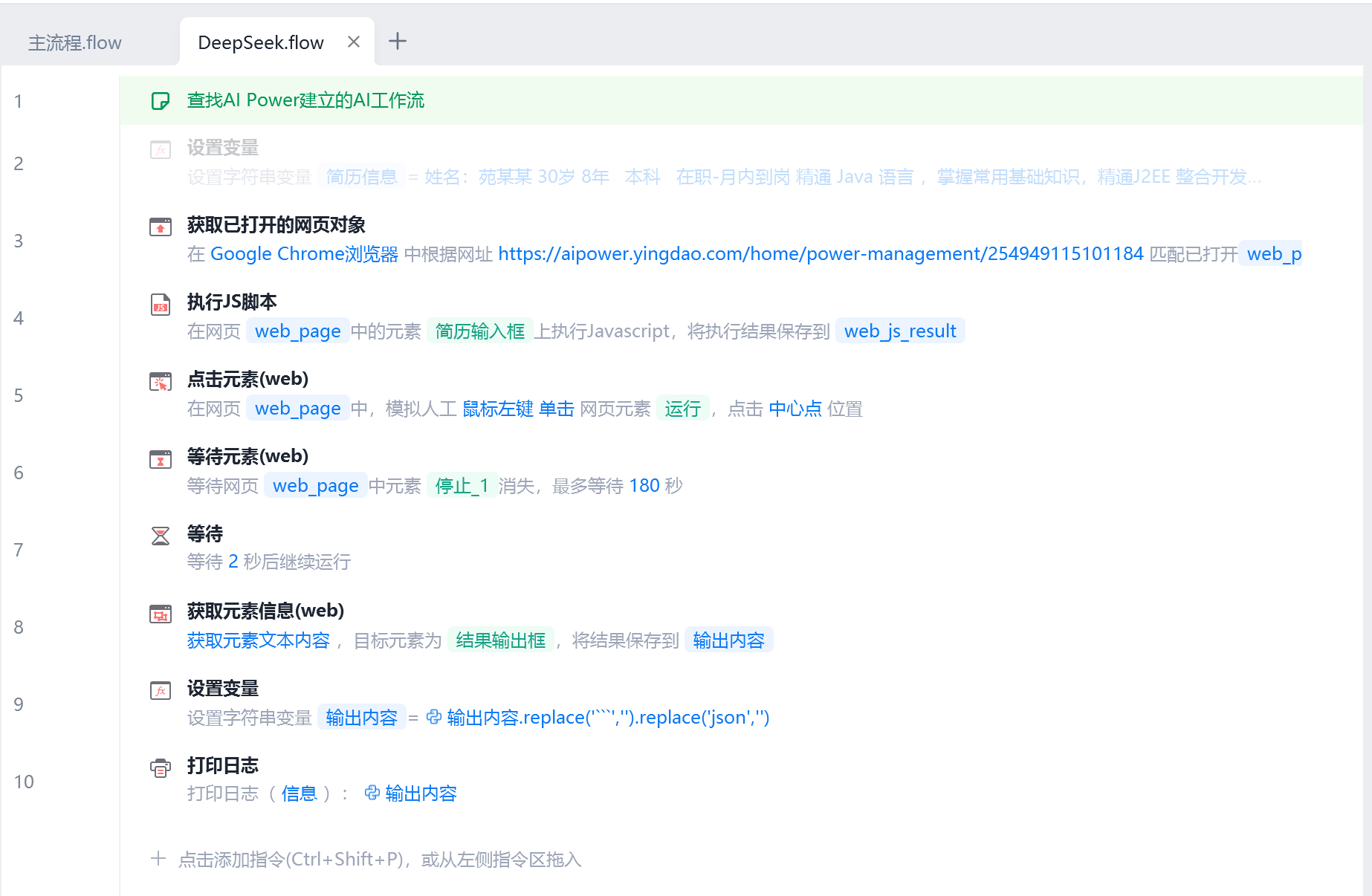Click the 点击元素(web) step icon
The width and height of the screenshot is (1372, 896).
[x=161, y=381]
